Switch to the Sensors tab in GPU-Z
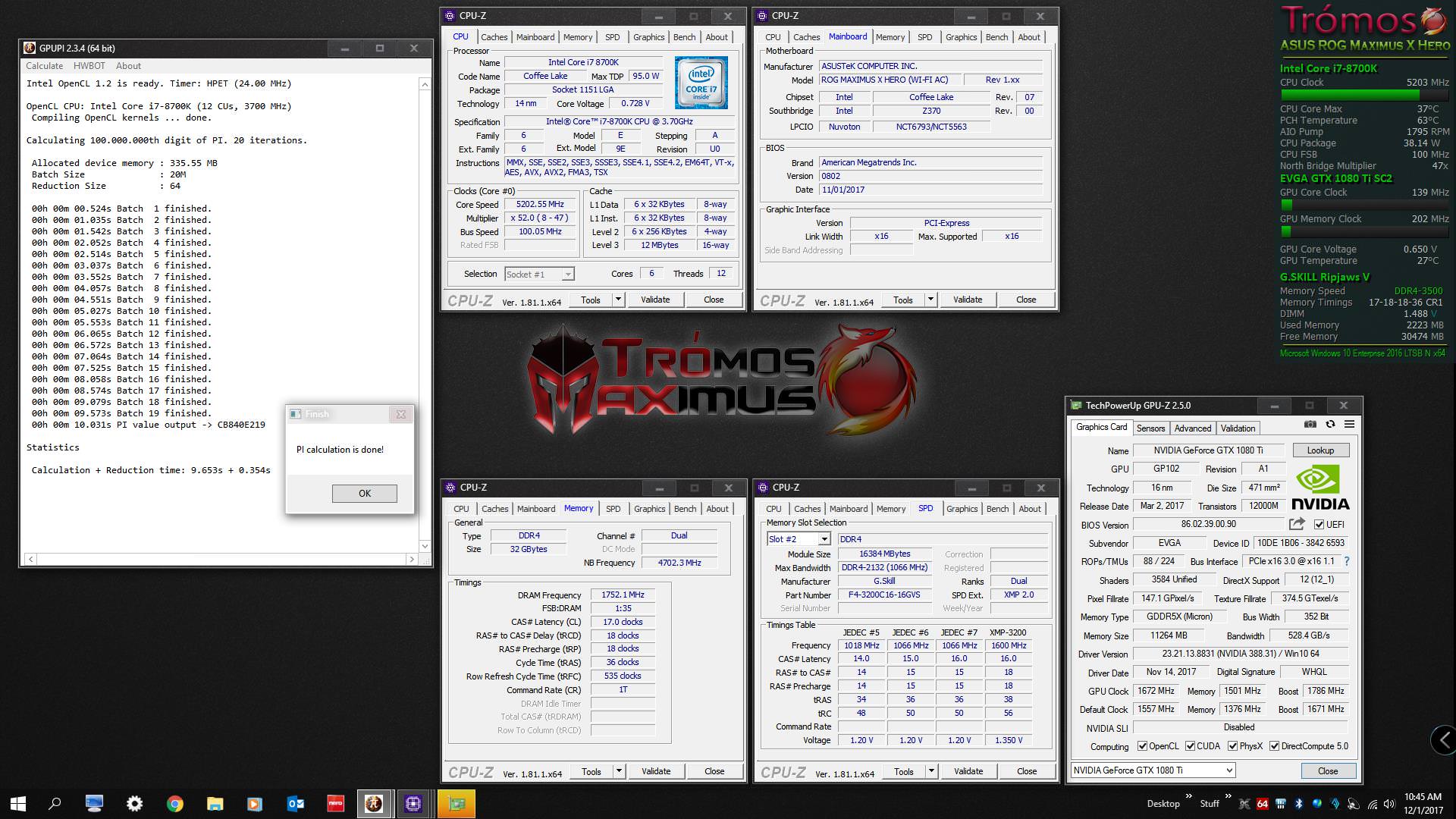The width and height of the screenshot is (1456, 819). pos(1150,428)
